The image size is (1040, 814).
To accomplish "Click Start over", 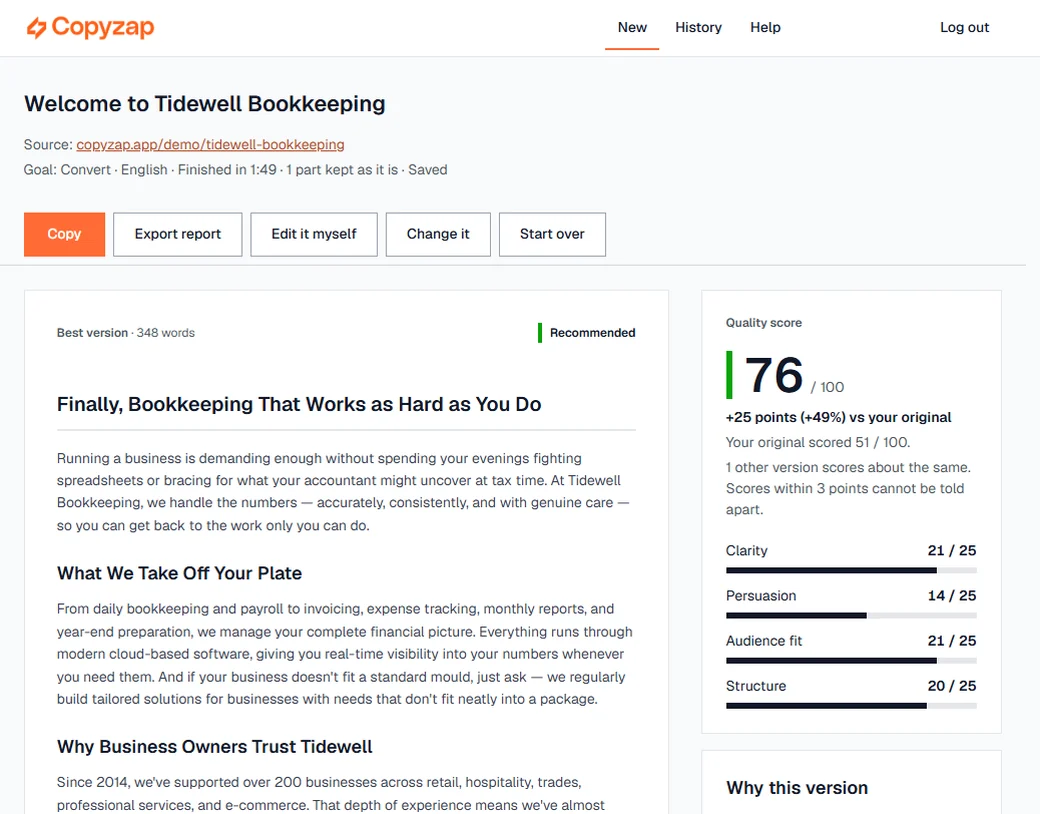I will coord(552,234).
